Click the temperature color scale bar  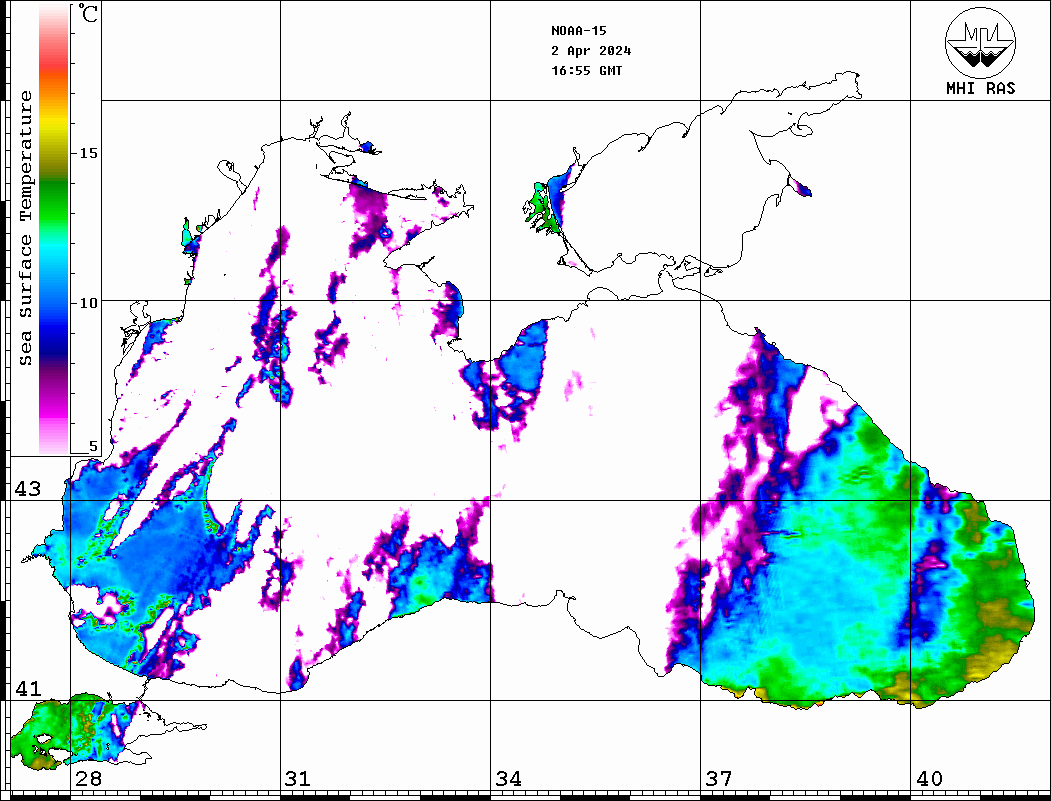[54, 230]
